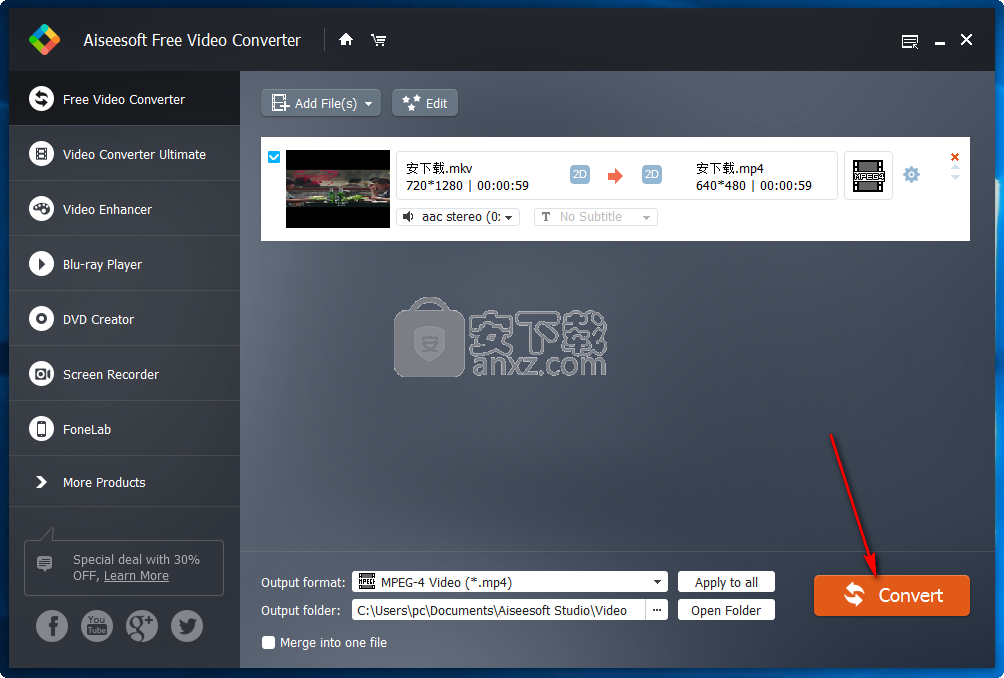Click the Aiseesoft logo icon
This screenshot has height=678, width=1004.
point(44,40)
